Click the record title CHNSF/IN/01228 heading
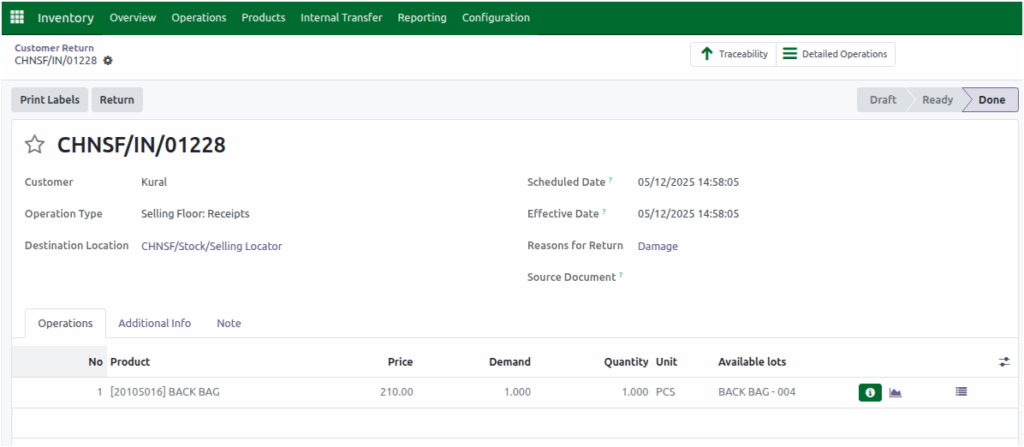The width and height of the screenshot is (1024, 447). pos(141,144)
